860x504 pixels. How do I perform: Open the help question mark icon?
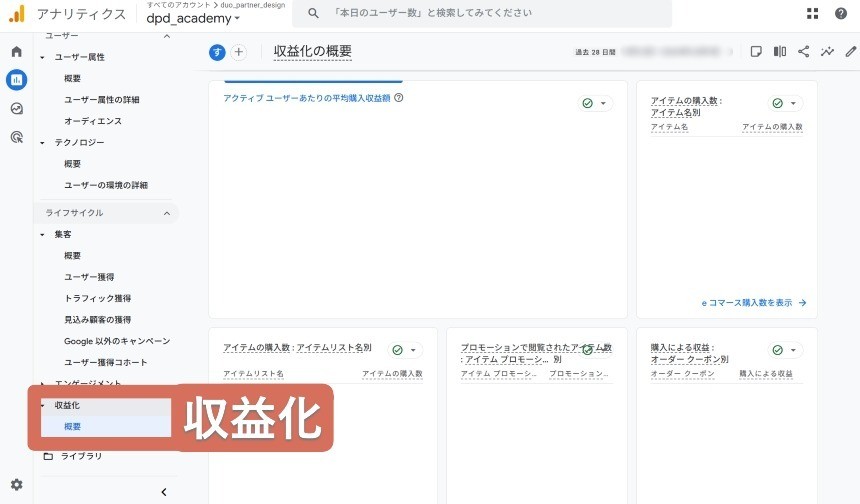[841, 14]
